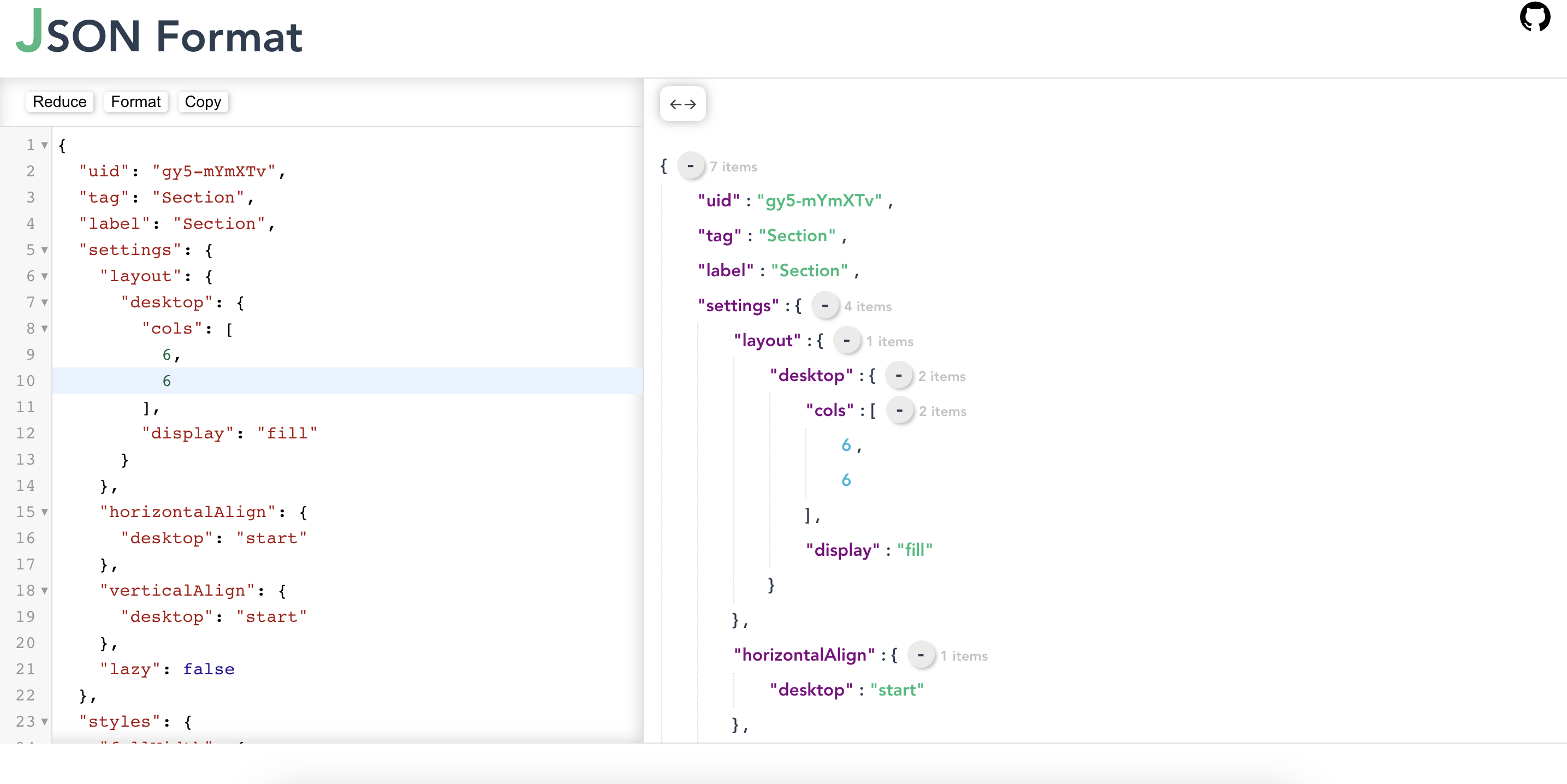The width and height of the screenshot is (1567, 784).
Task: Click the JSON Format logo title
Action: [159, 33]
